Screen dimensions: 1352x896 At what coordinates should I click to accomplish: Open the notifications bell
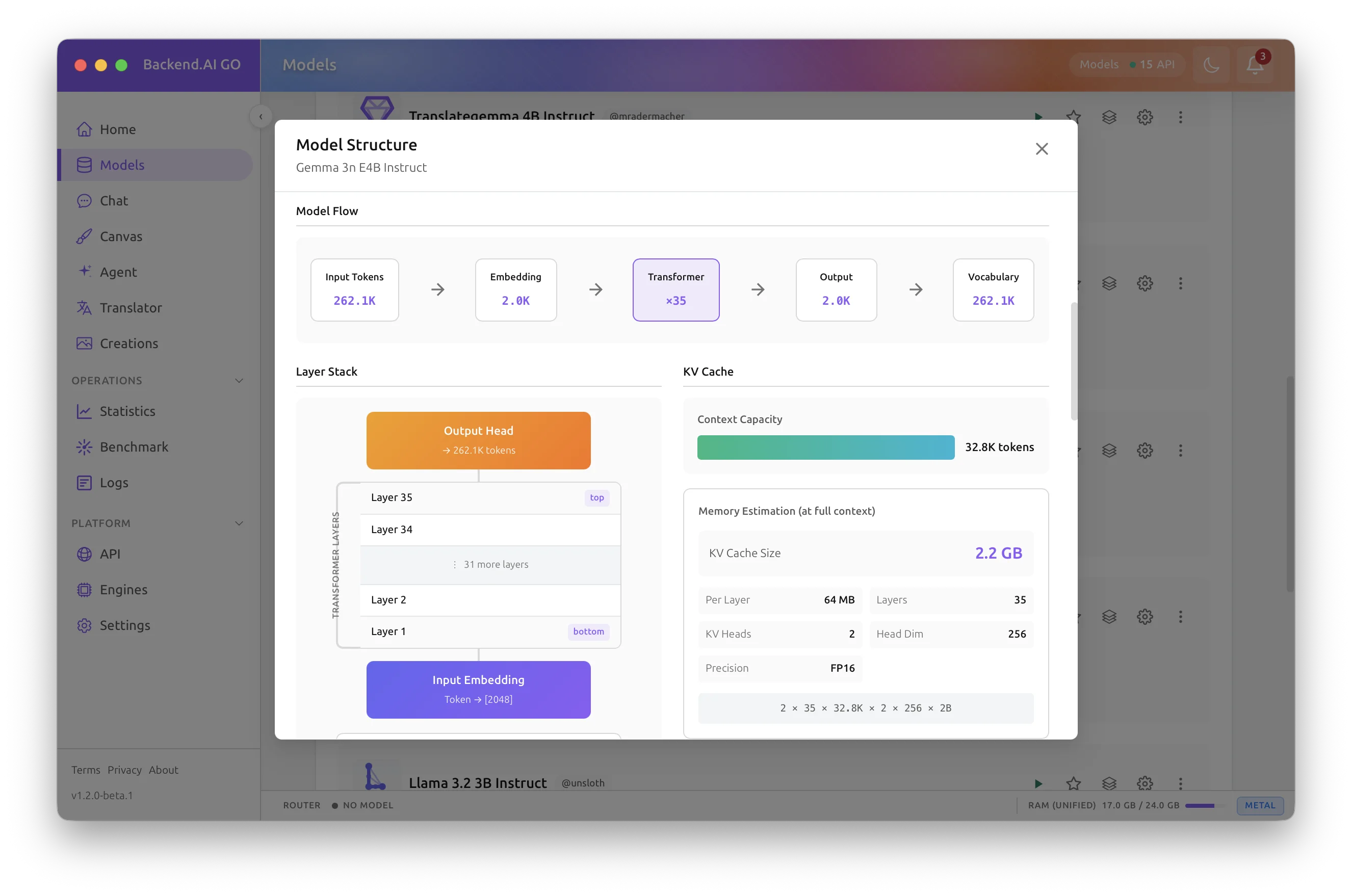(1255, 65)
